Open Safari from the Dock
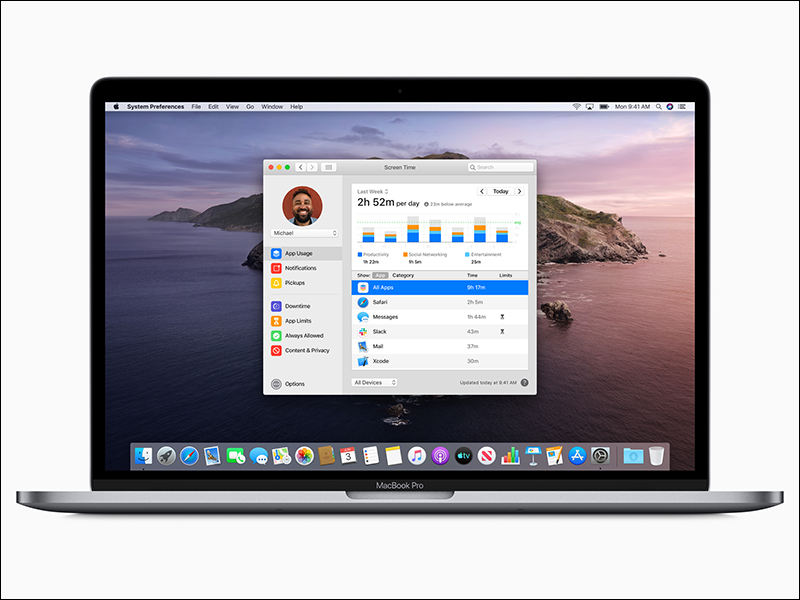 189,456
